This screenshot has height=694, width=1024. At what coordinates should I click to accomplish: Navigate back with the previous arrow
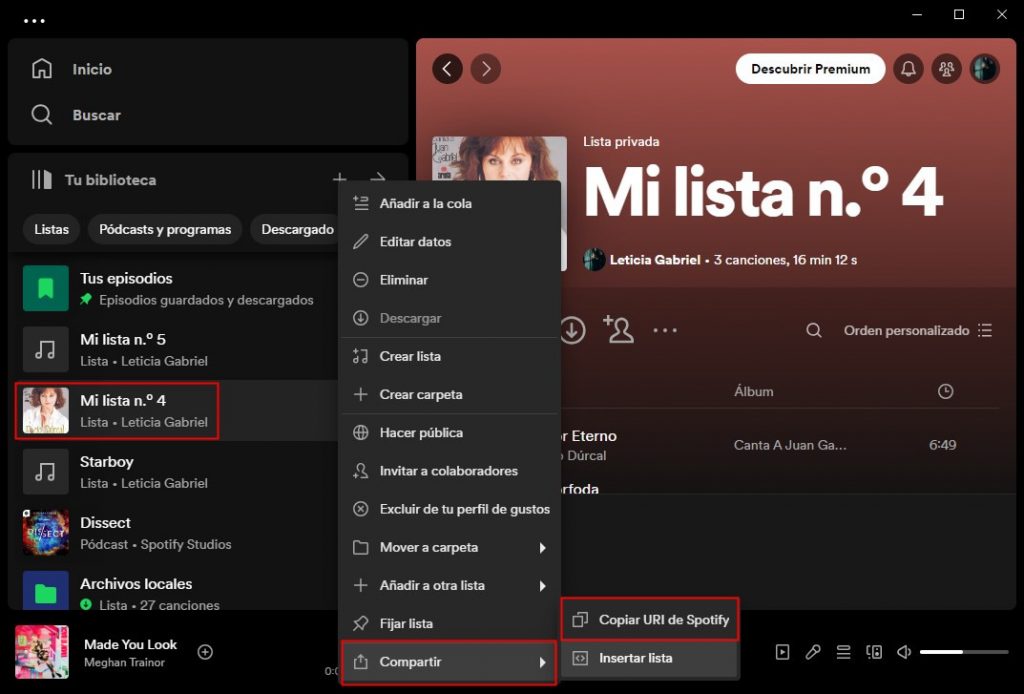[x=447, y=68]
